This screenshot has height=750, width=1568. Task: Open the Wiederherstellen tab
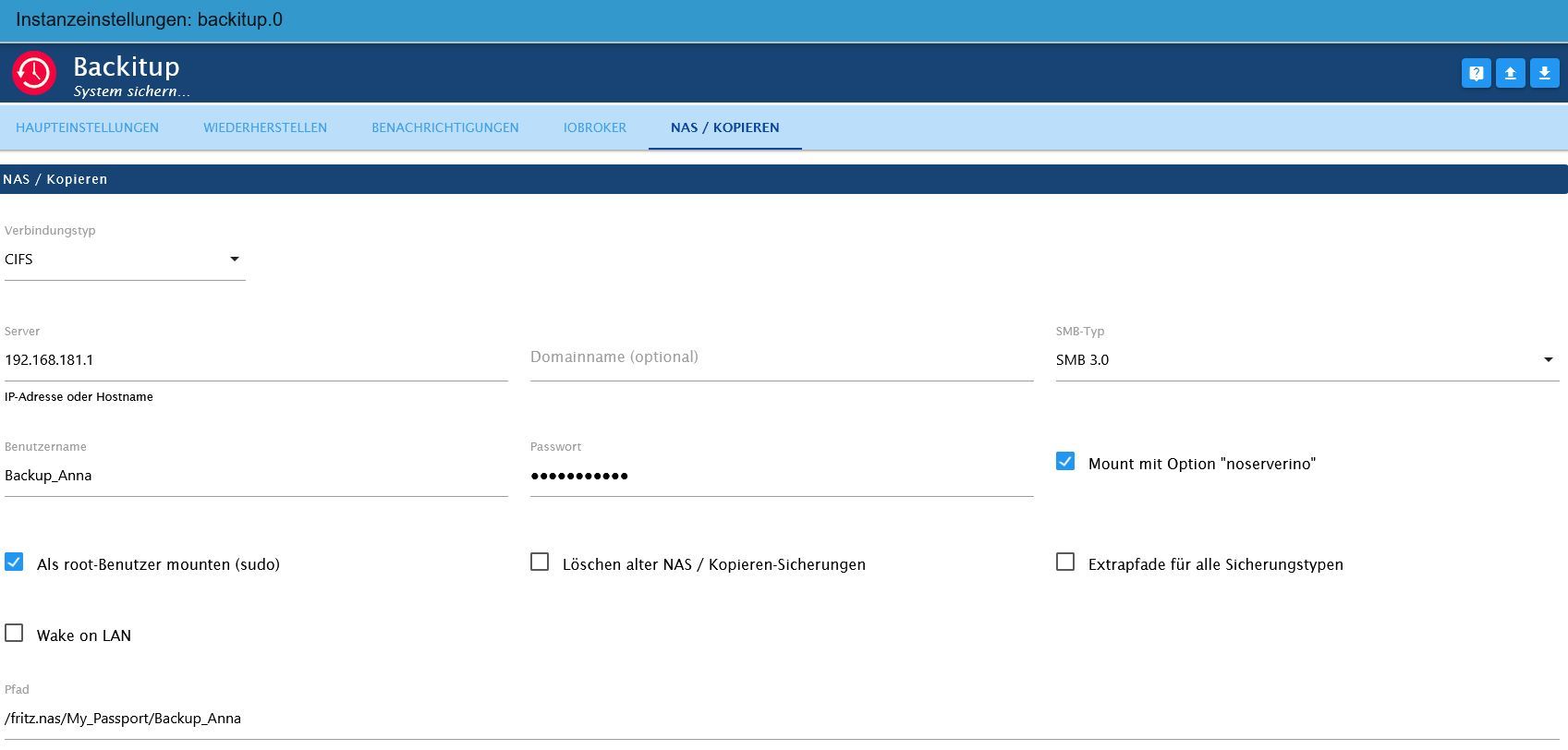[265, 127]
